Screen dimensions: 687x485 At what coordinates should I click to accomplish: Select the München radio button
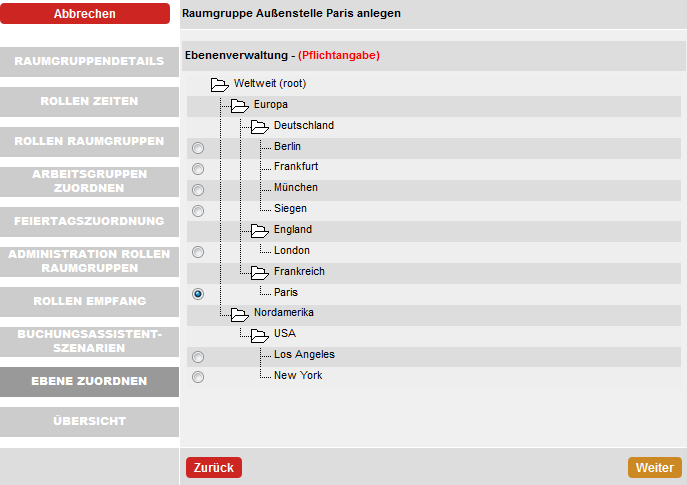(198, 190)
